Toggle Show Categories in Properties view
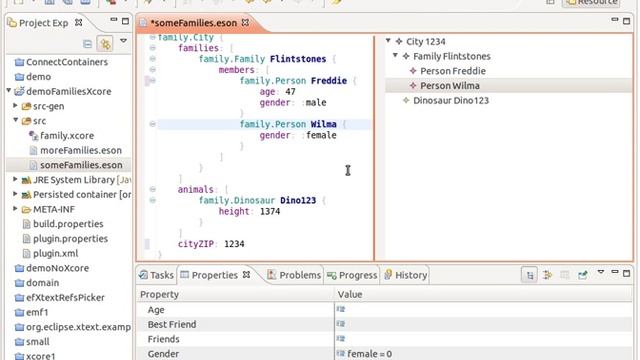Screen dimensions: 640x360 [529, 276]
